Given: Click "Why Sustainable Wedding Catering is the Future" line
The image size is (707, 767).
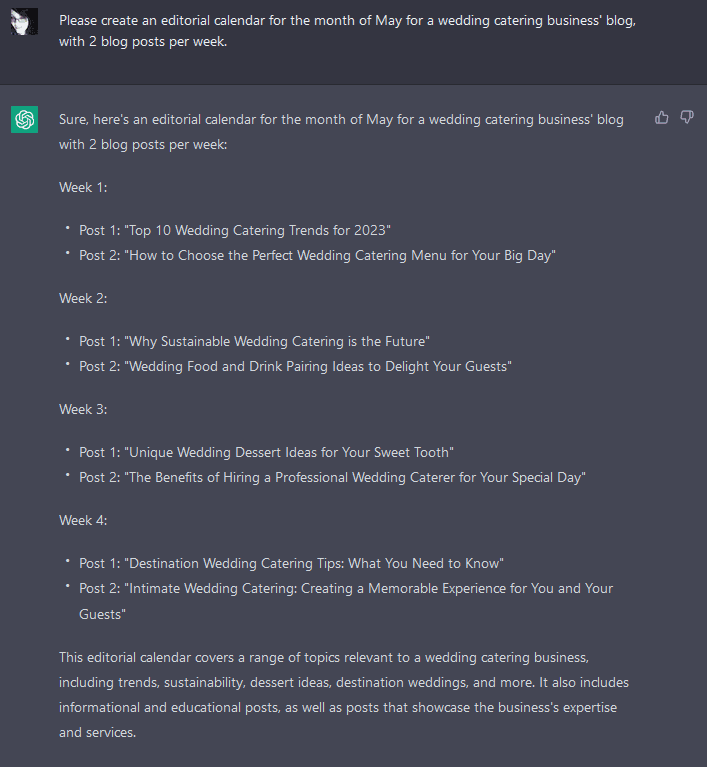Looking at the screenshot, I should coord(254,341).
